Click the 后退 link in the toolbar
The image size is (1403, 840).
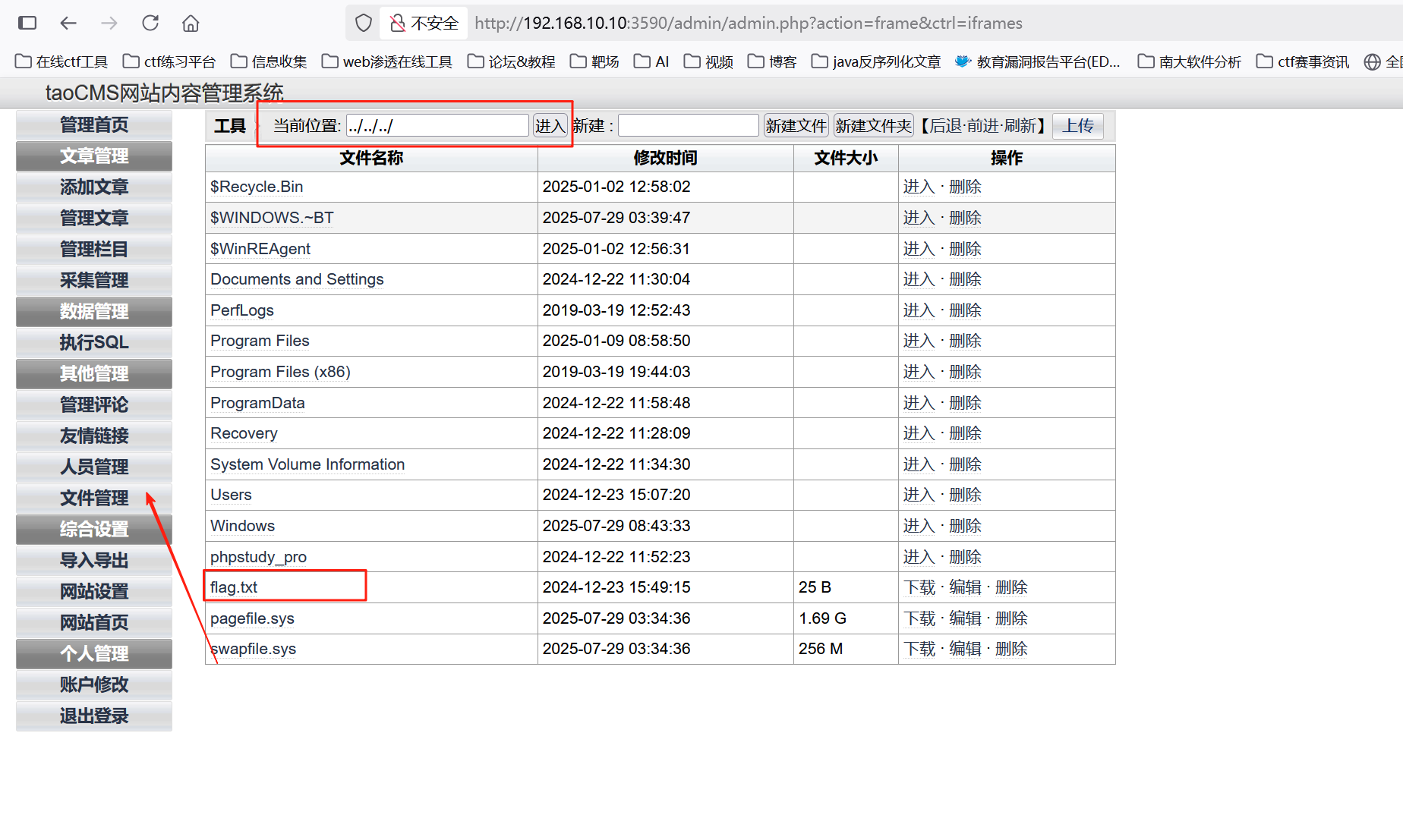(946, 126)
